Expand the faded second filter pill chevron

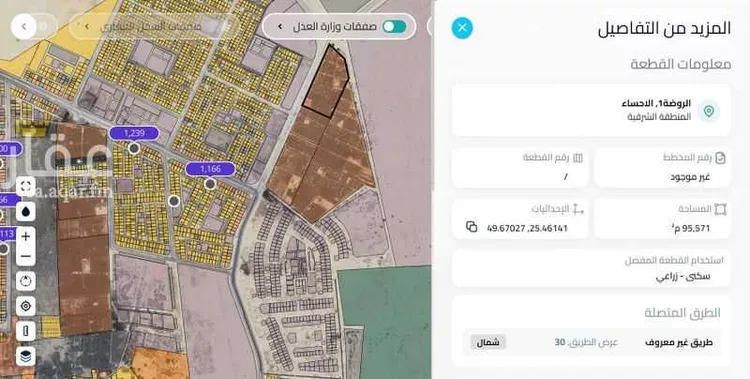coord(87,26)
